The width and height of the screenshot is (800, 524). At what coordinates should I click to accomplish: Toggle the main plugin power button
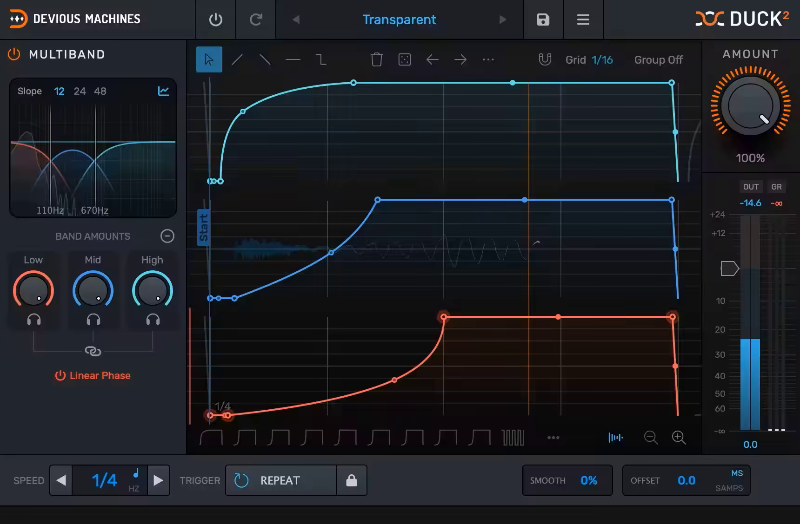click(x=216, y=20)
